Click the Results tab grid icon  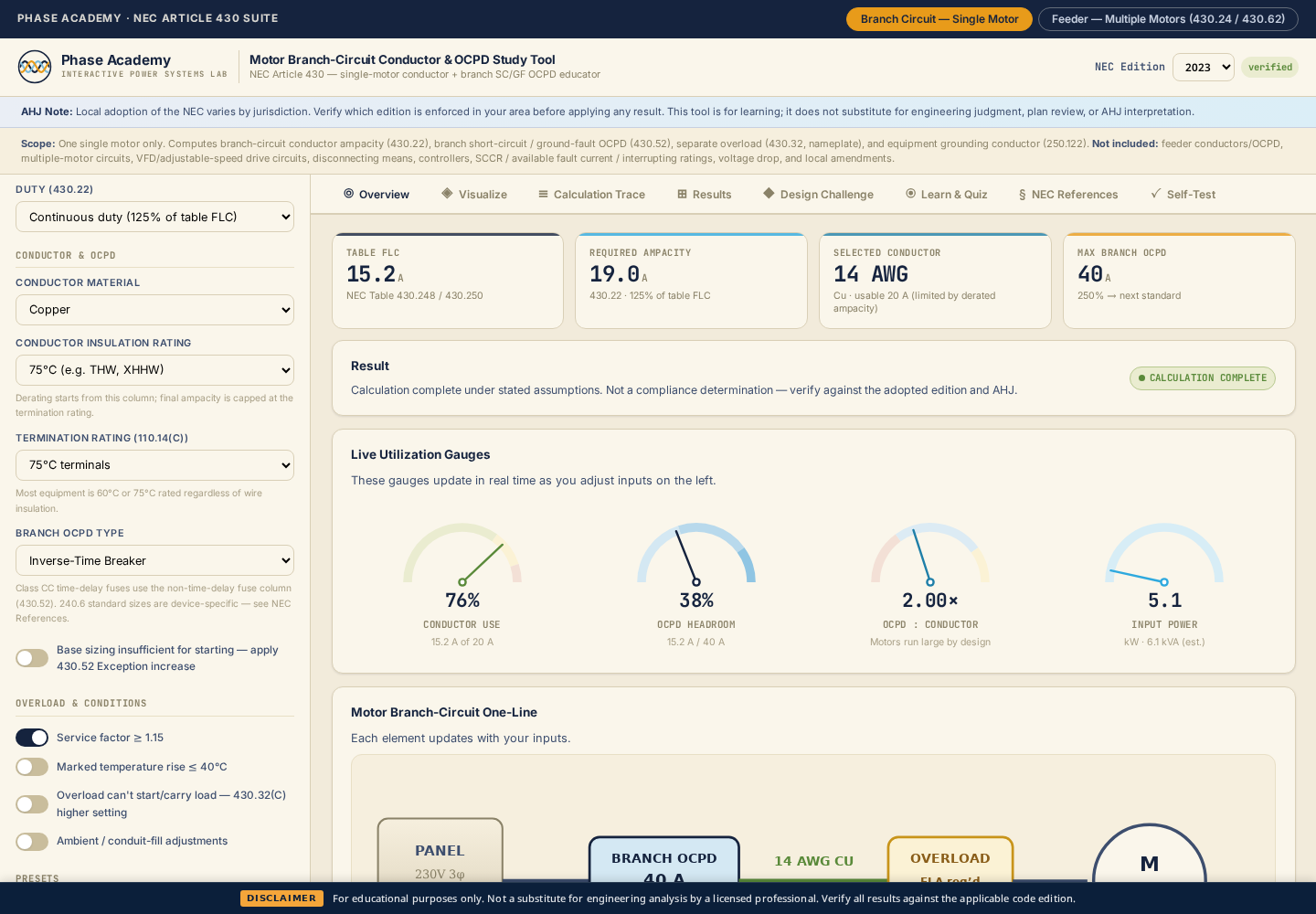[682, 194]
